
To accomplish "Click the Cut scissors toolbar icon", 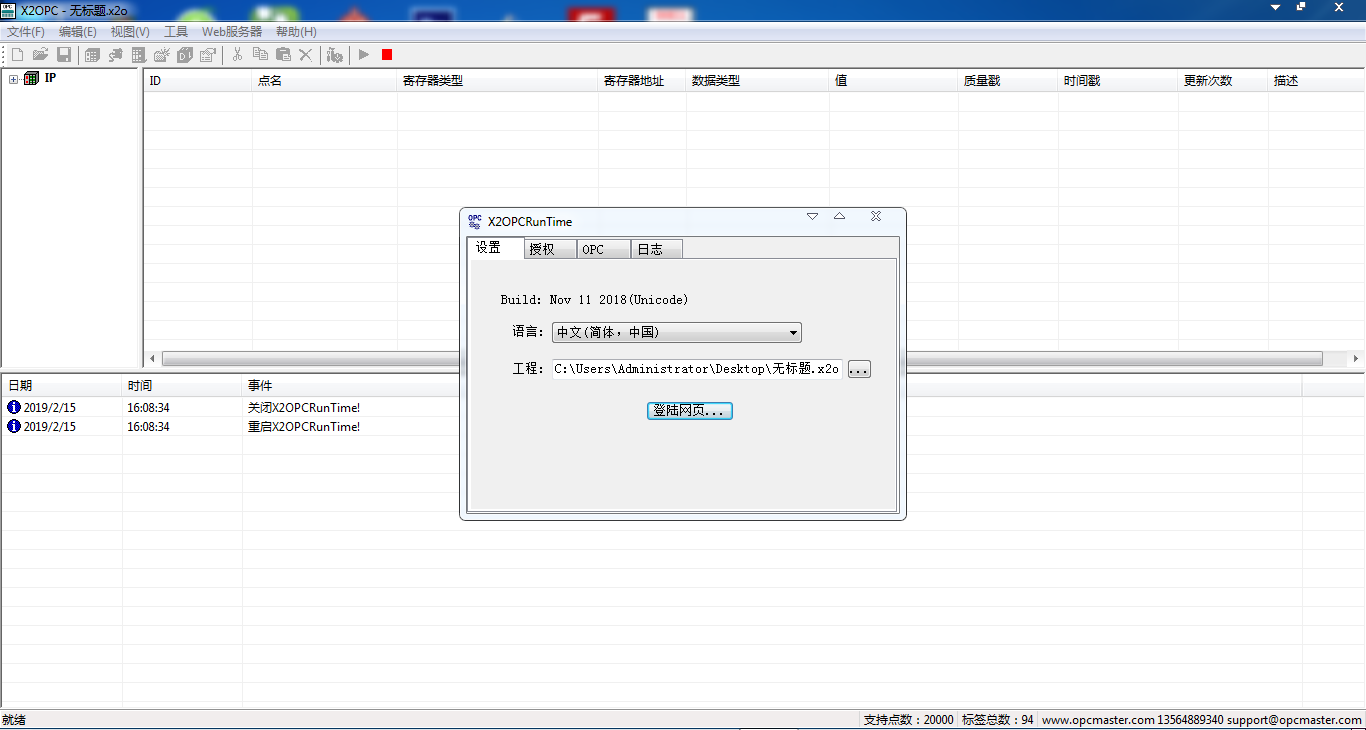I will pyautogui.click(x=237, y=55).
